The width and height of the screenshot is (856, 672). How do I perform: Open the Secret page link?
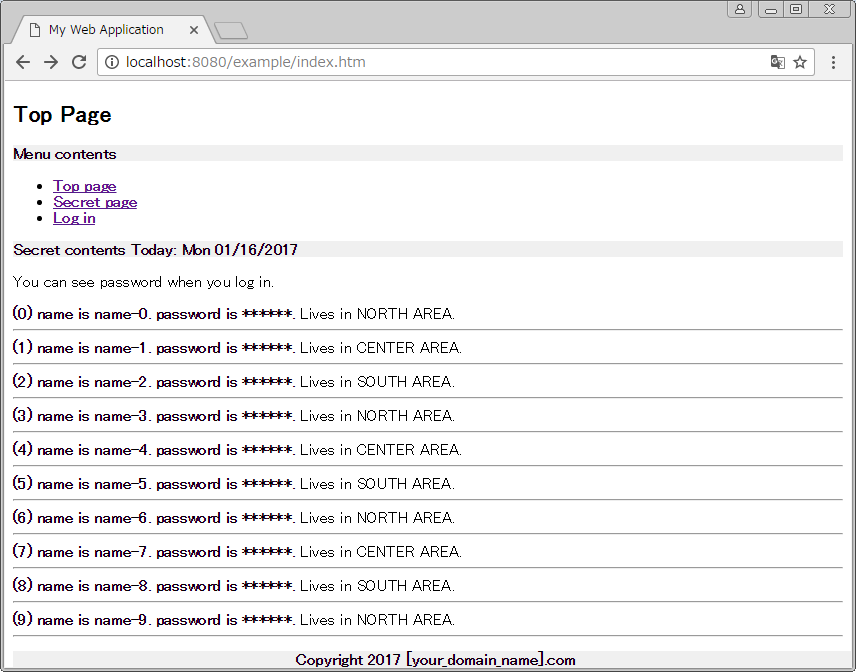[x=95, y=202]
